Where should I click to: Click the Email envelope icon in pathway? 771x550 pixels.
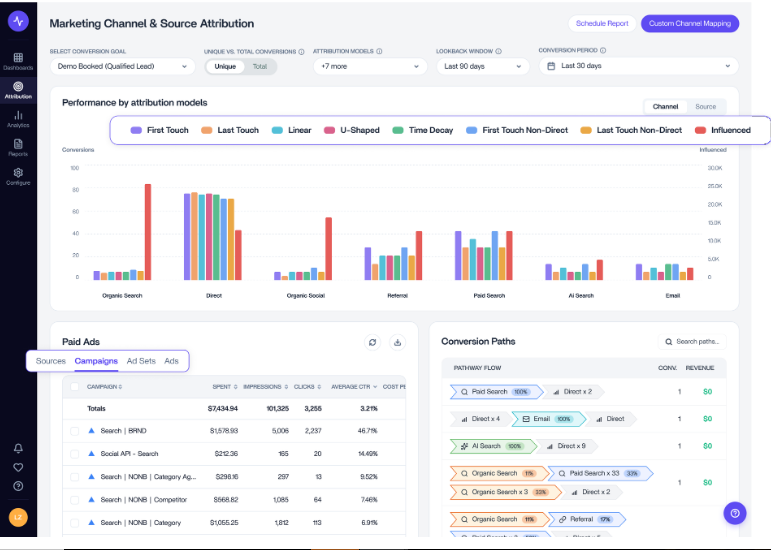point(526,419)
